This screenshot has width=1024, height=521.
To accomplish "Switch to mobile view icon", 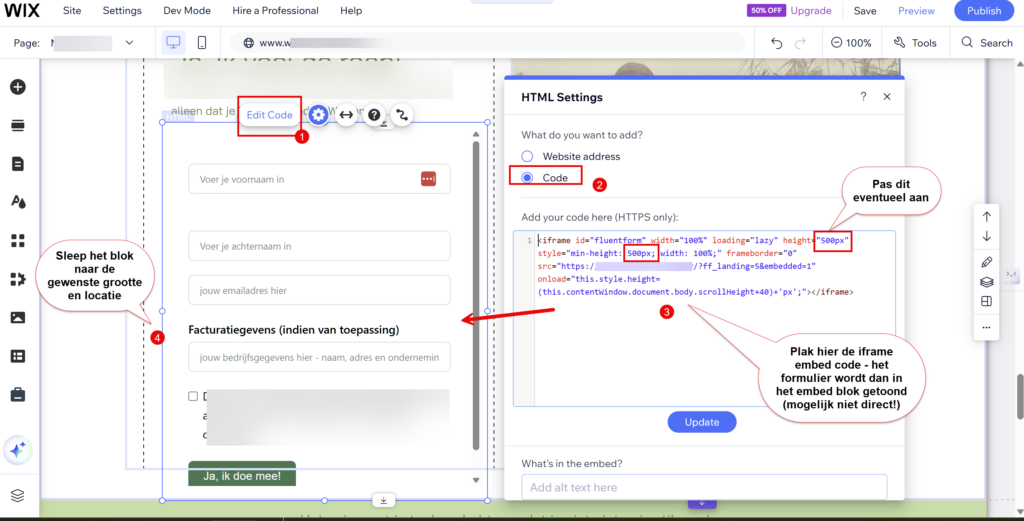I will (202, 43).
